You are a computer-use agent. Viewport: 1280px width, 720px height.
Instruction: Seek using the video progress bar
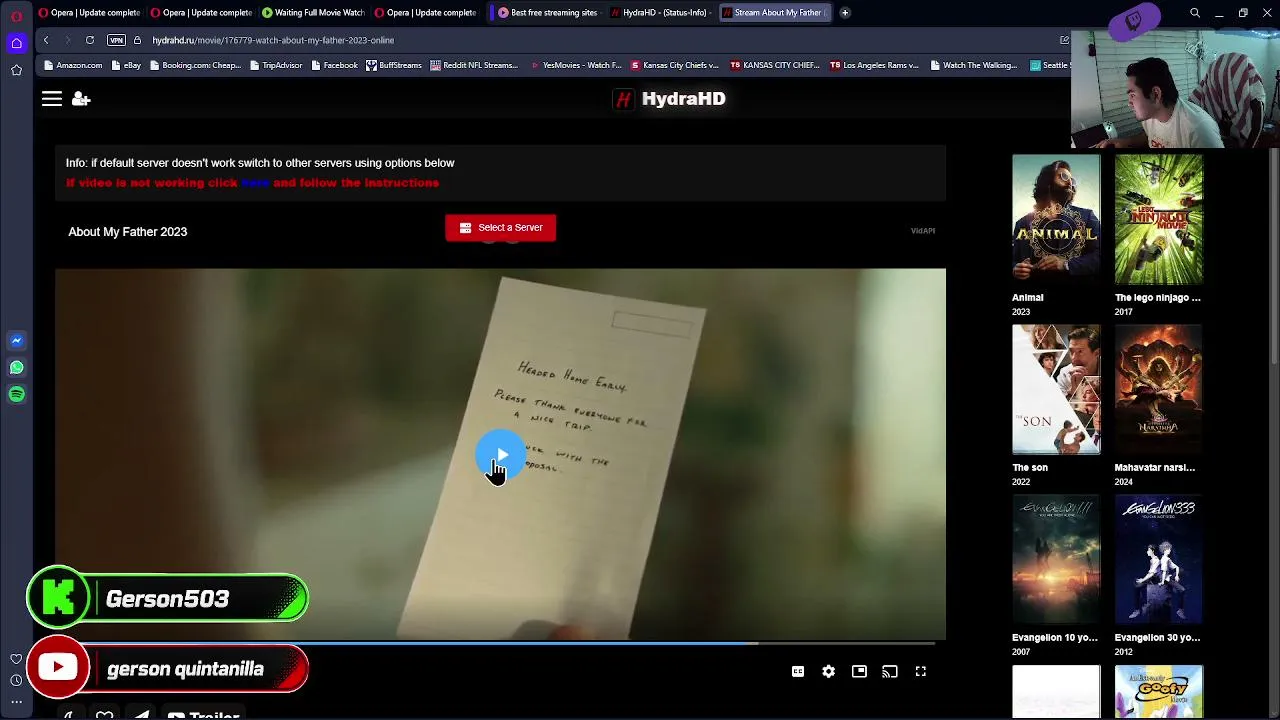[500, 642]
